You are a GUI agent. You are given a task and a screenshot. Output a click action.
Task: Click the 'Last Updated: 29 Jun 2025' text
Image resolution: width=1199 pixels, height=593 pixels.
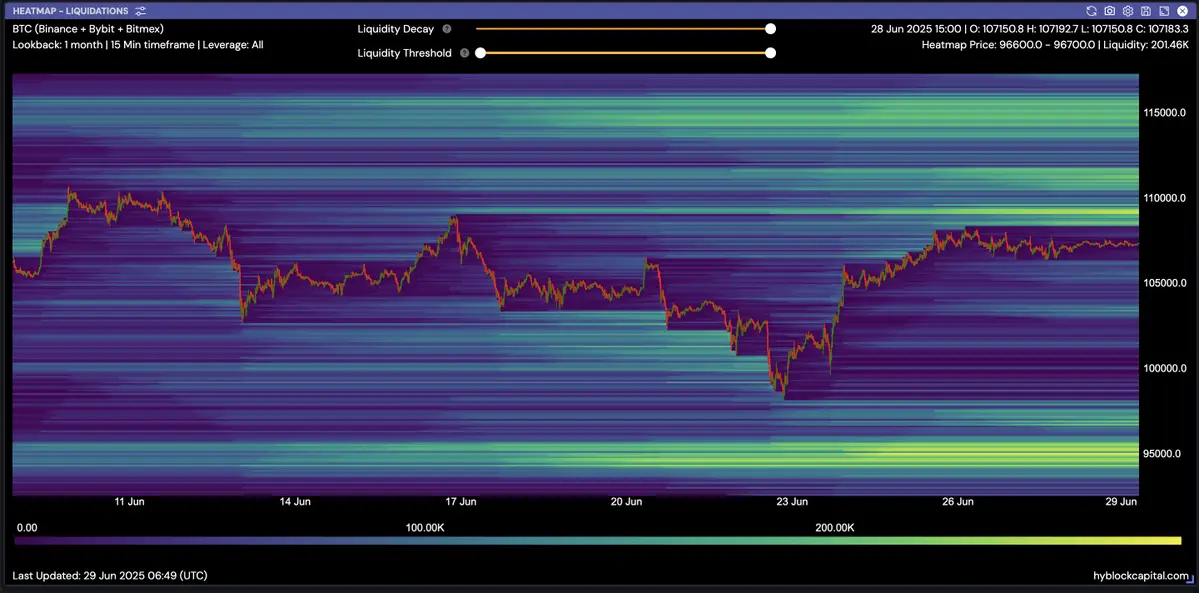tap(110, 575)
